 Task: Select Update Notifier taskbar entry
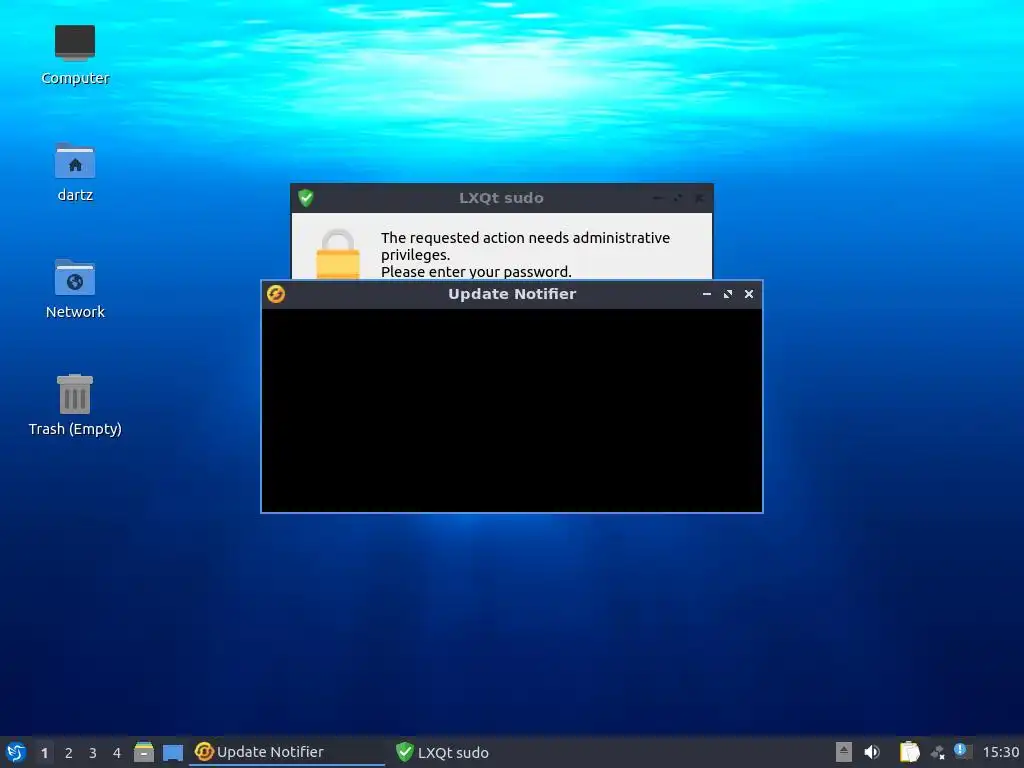pyautogui.click(x=287, y=752)
